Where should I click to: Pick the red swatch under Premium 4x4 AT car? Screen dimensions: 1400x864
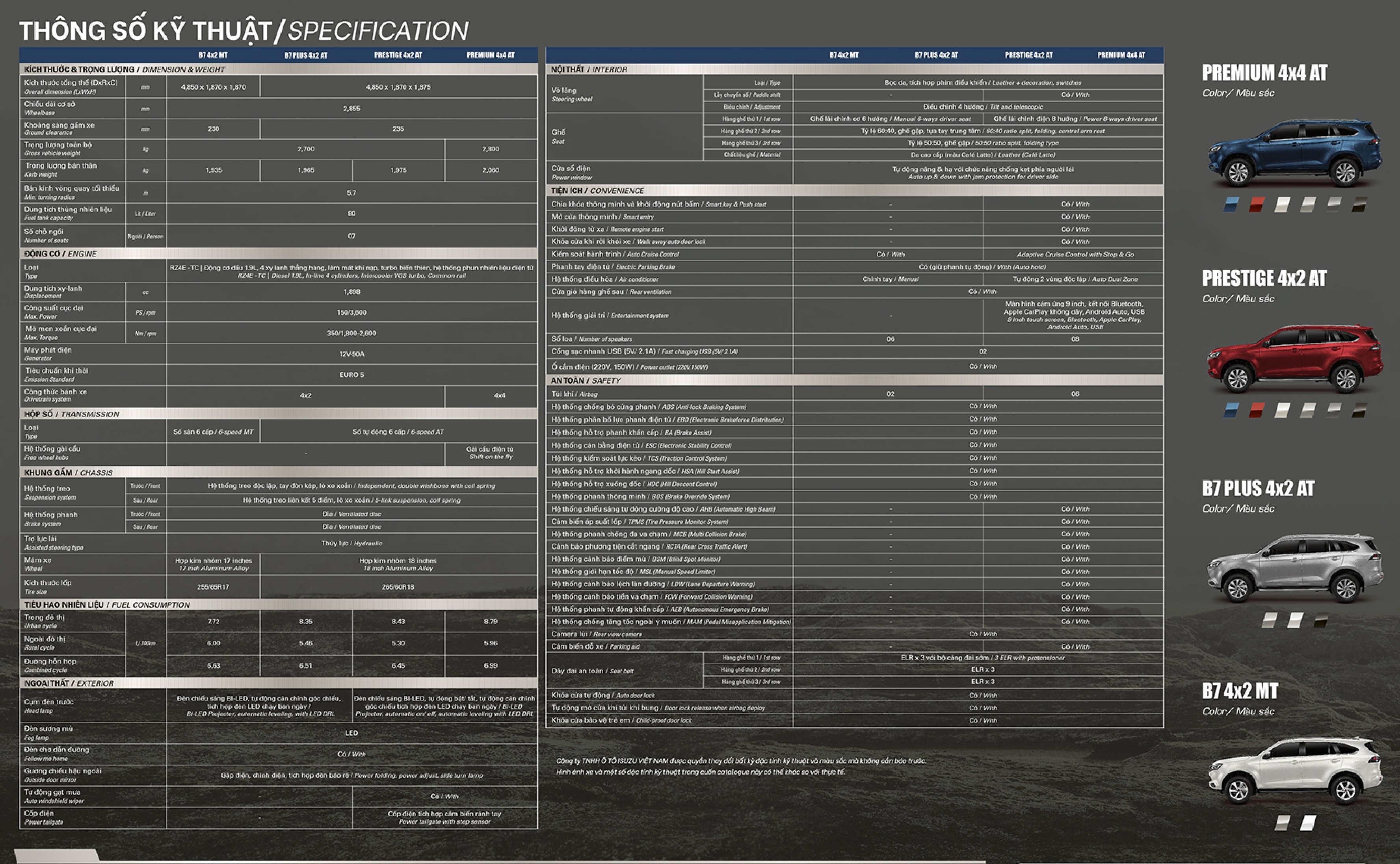point(1257,204)
